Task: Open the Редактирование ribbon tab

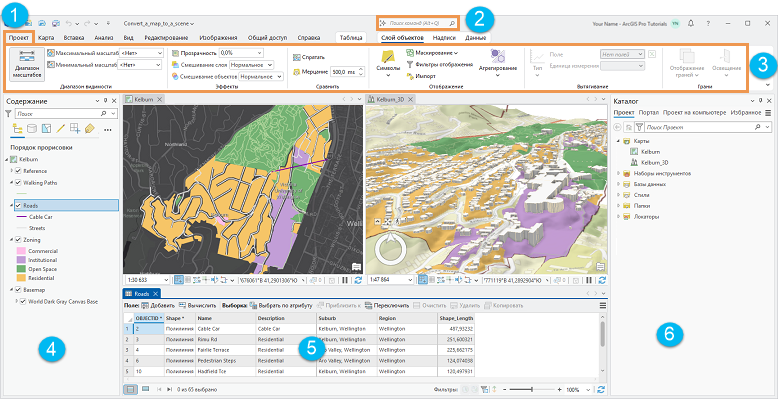Action: pos(166,37)
